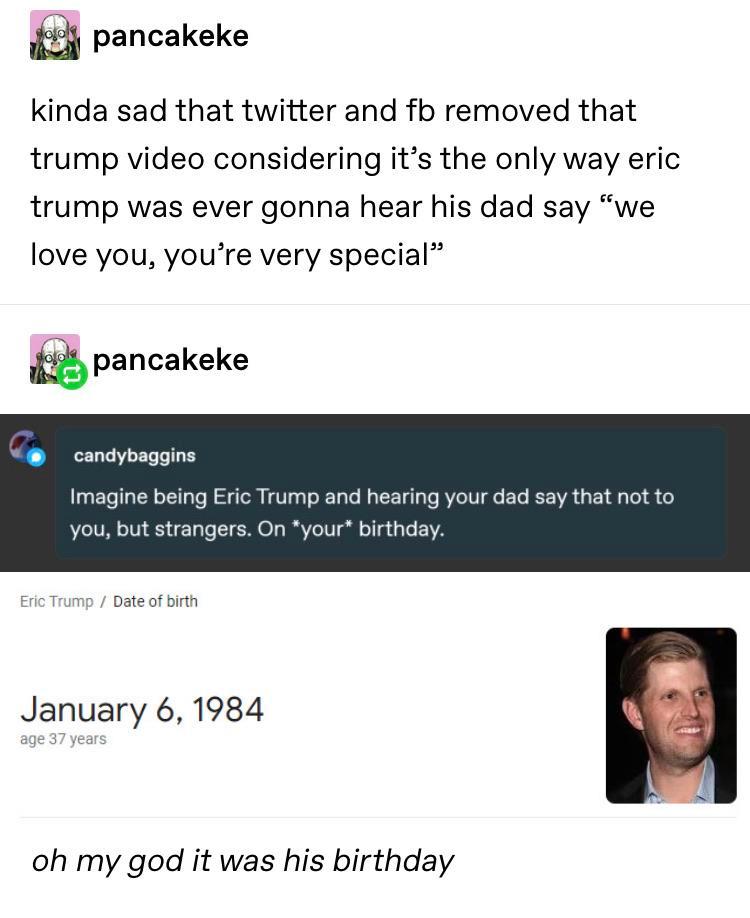This screenshot has height=918, width=750.
Task: Open the portrait photo beside the birth date
Action: click(671, 715)
